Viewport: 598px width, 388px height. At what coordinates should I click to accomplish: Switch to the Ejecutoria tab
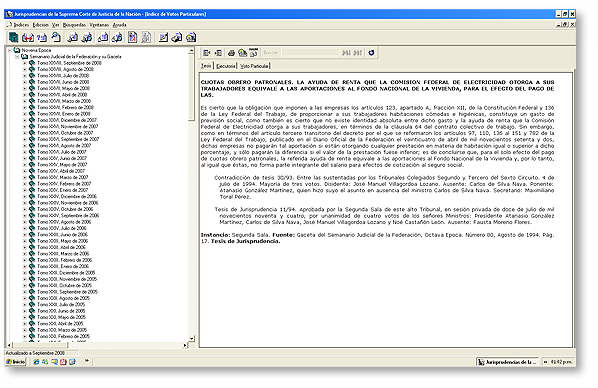[x=225, y=66]
